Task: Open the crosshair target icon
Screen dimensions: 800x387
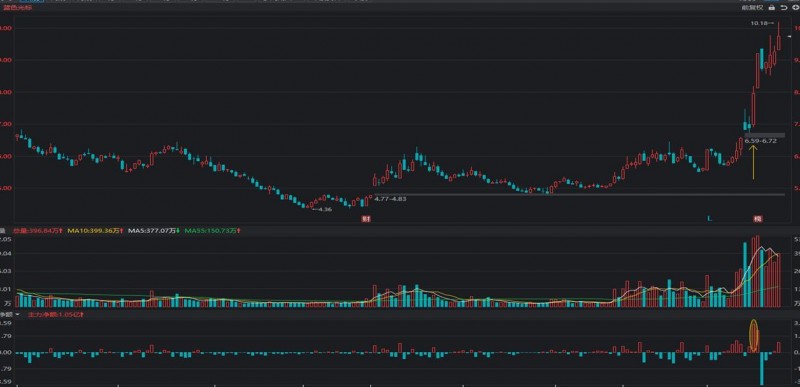Action: click(795, 8)
